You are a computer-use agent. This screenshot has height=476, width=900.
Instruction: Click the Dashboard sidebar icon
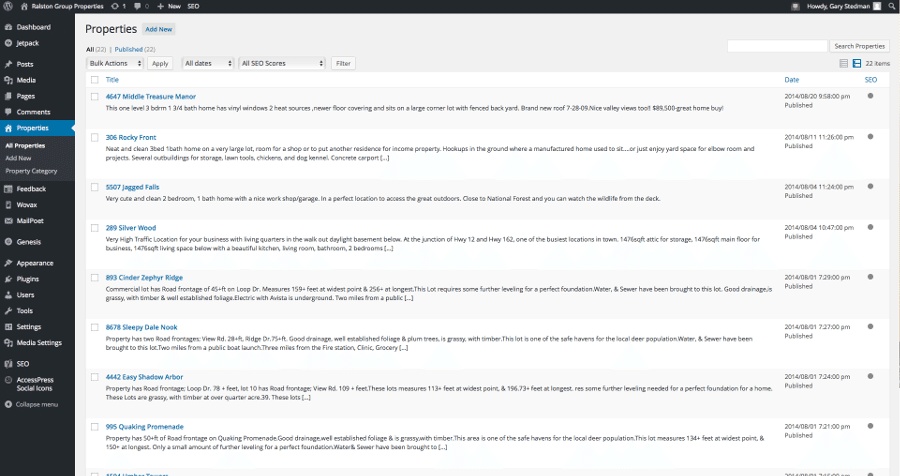8,27
